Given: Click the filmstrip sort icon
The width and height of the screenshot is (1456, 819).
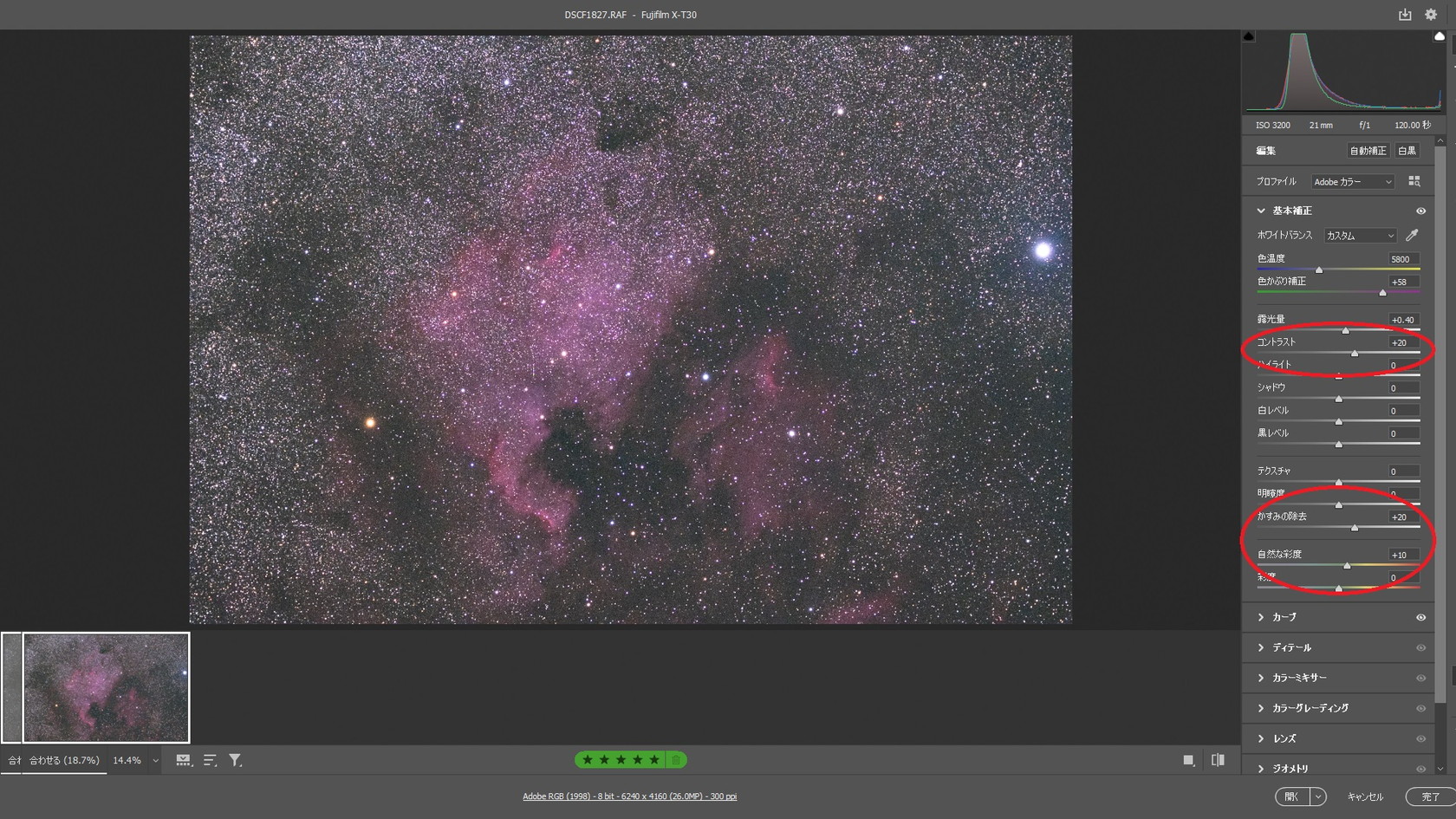Looking at the screenshot, I should pyautogui.click(x=210, y=760).
